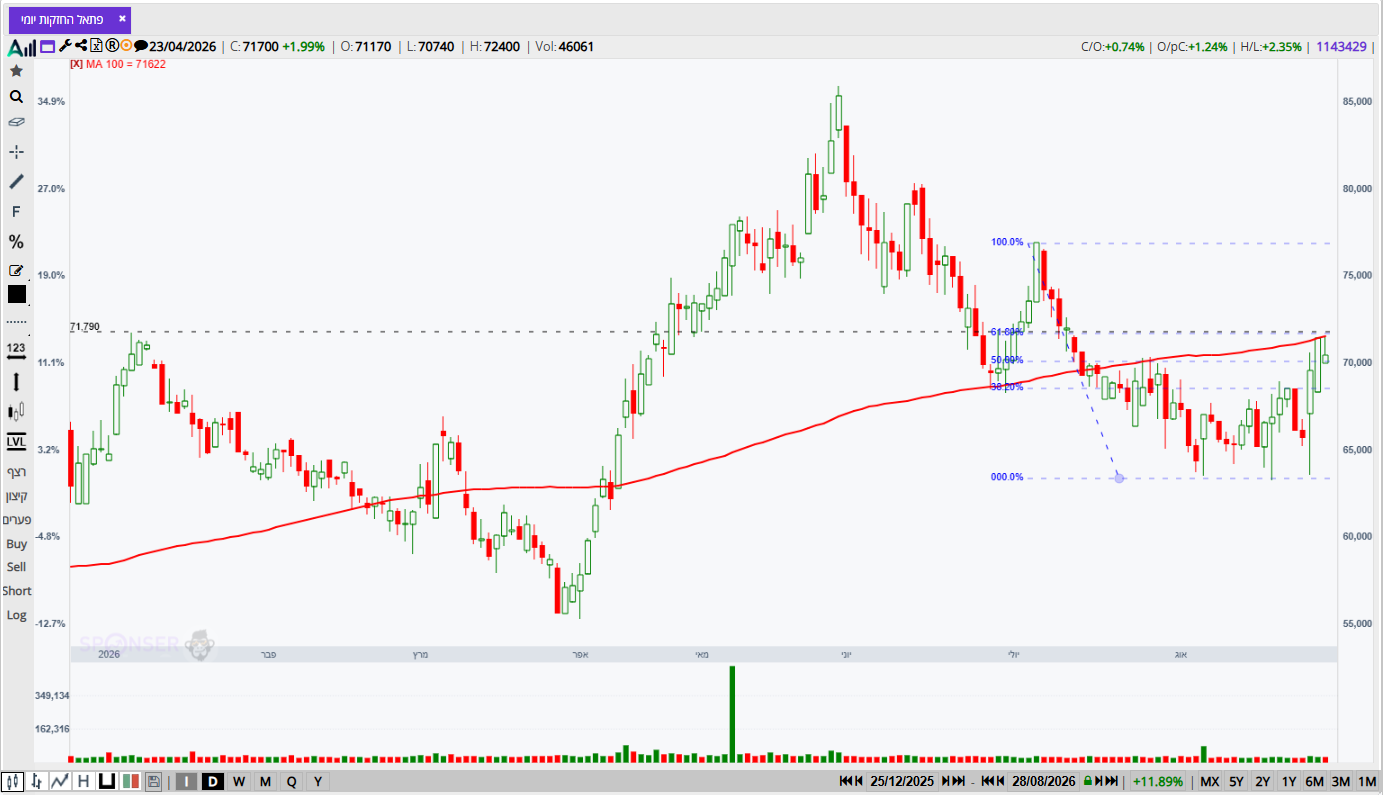Viewport: 1386px width, 795px height.
Task: Click the Short button
Action: [16, 591]
